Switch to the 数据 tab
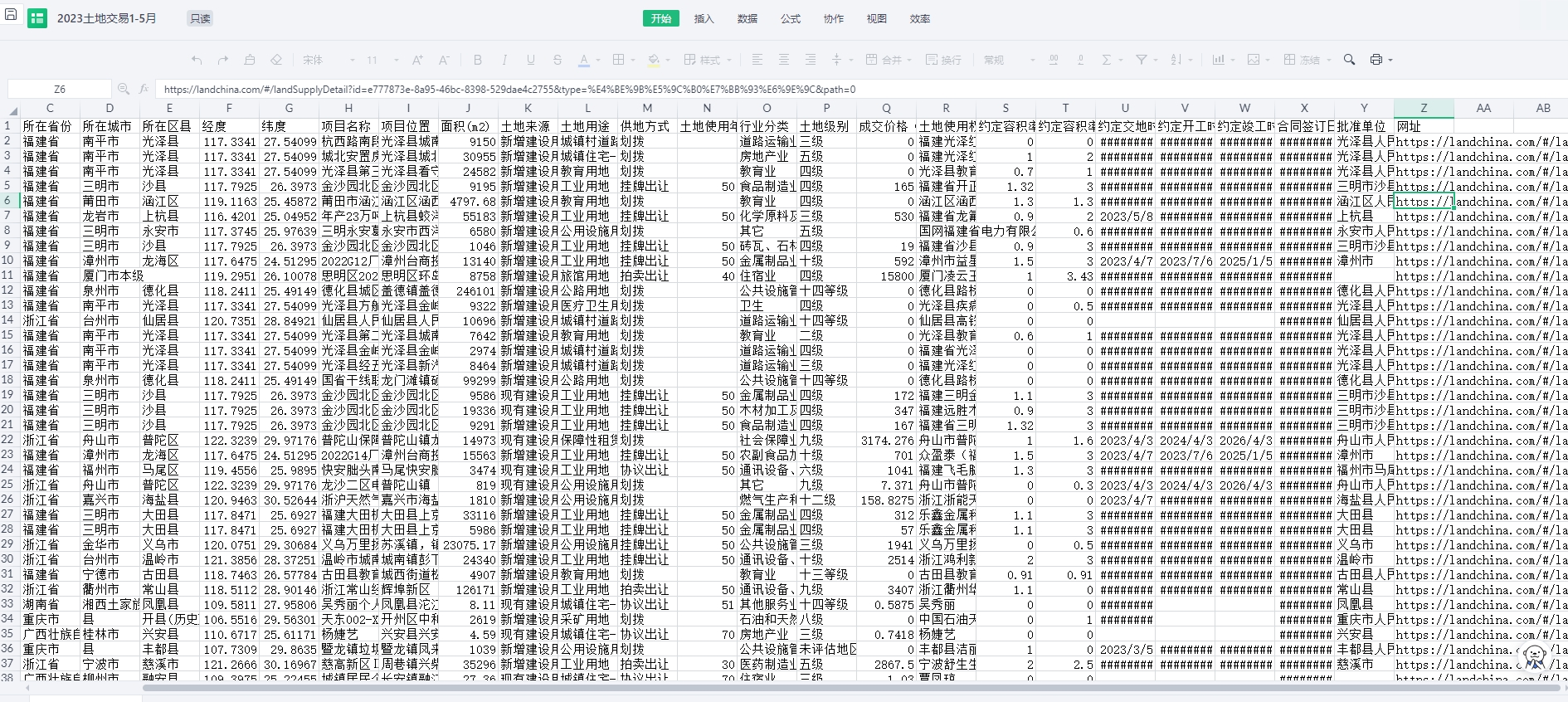This screenshot has height=702, width=1568. pos(747,18)
